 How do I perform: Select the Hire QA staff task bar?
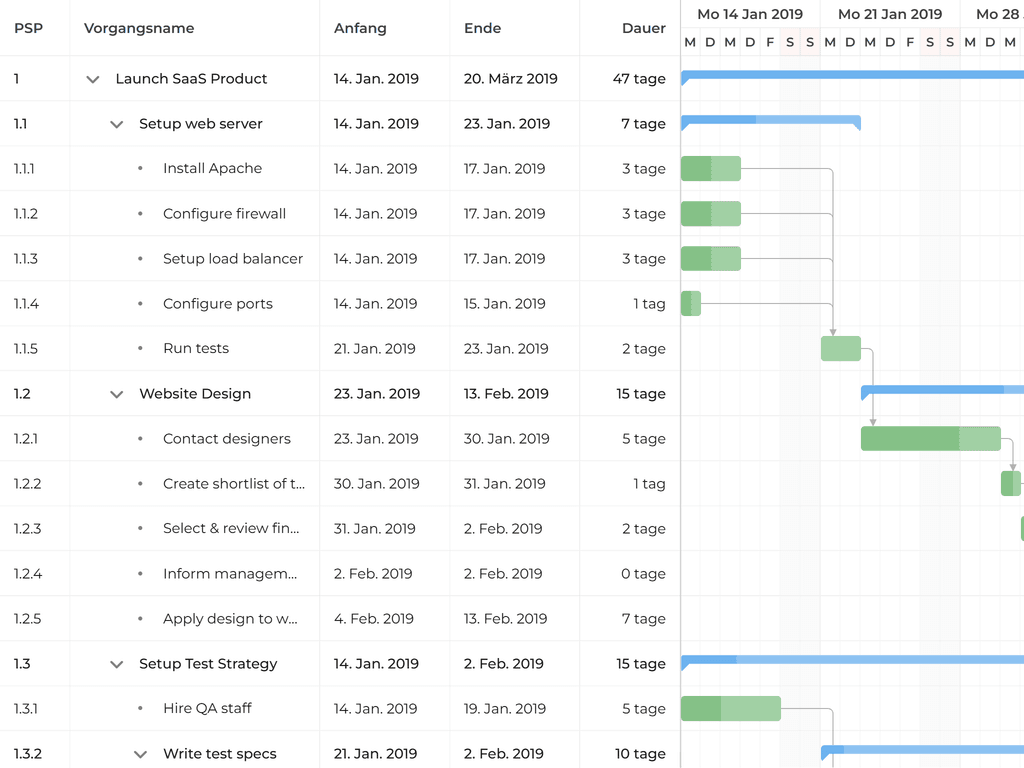[x=730, y=709]
